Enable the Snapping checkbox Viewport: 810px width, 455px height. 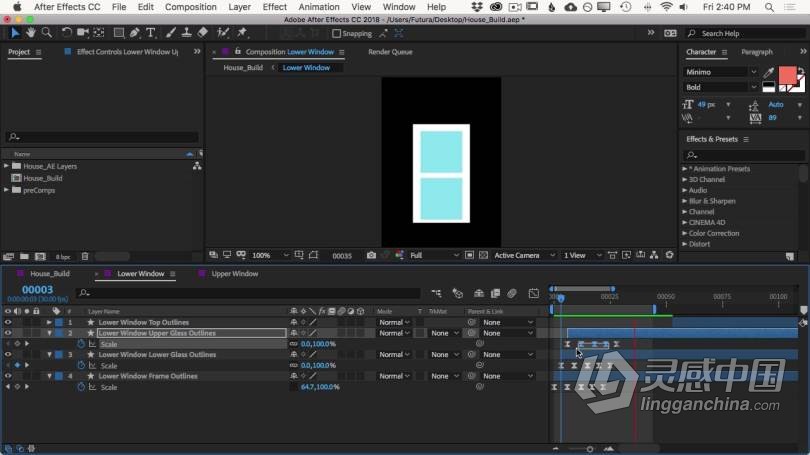[334, 33]
